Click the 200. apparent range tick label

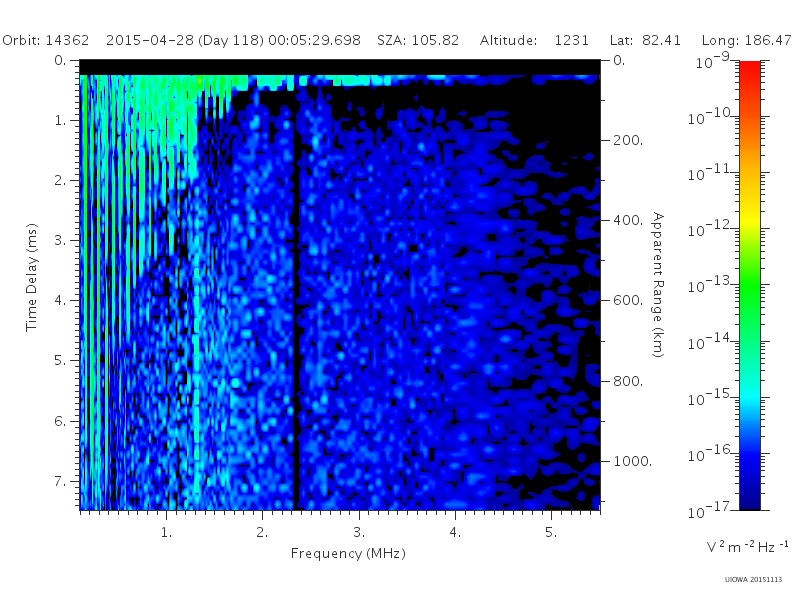pyautogui.click(x=628, y=140)
